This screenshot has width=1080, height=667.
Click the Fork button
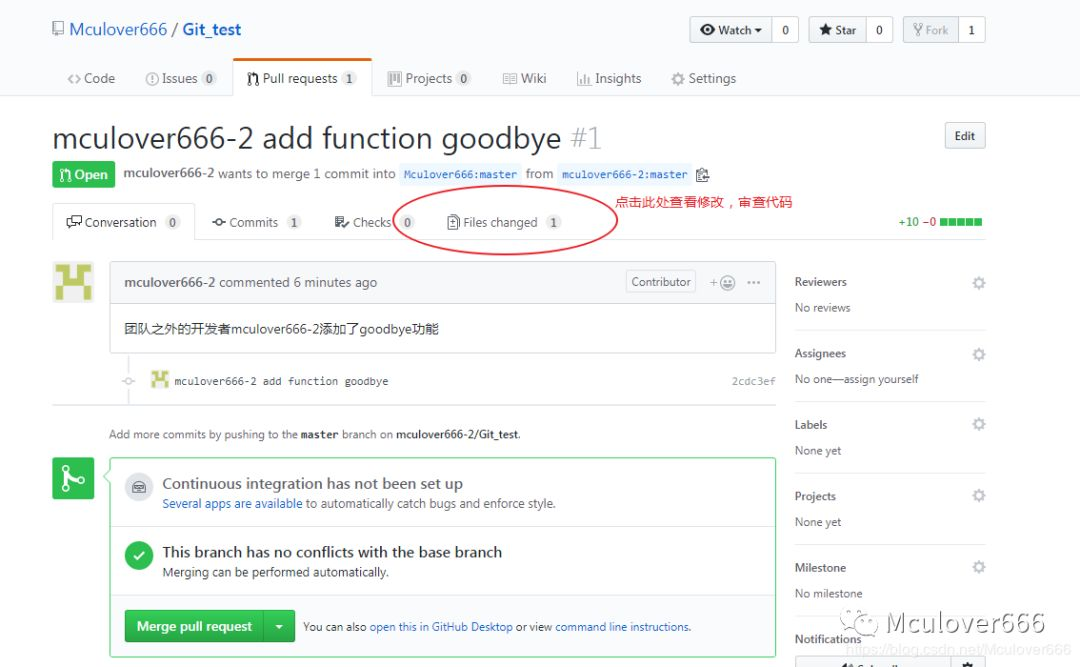pyautogui.click(x=931, y=30)
